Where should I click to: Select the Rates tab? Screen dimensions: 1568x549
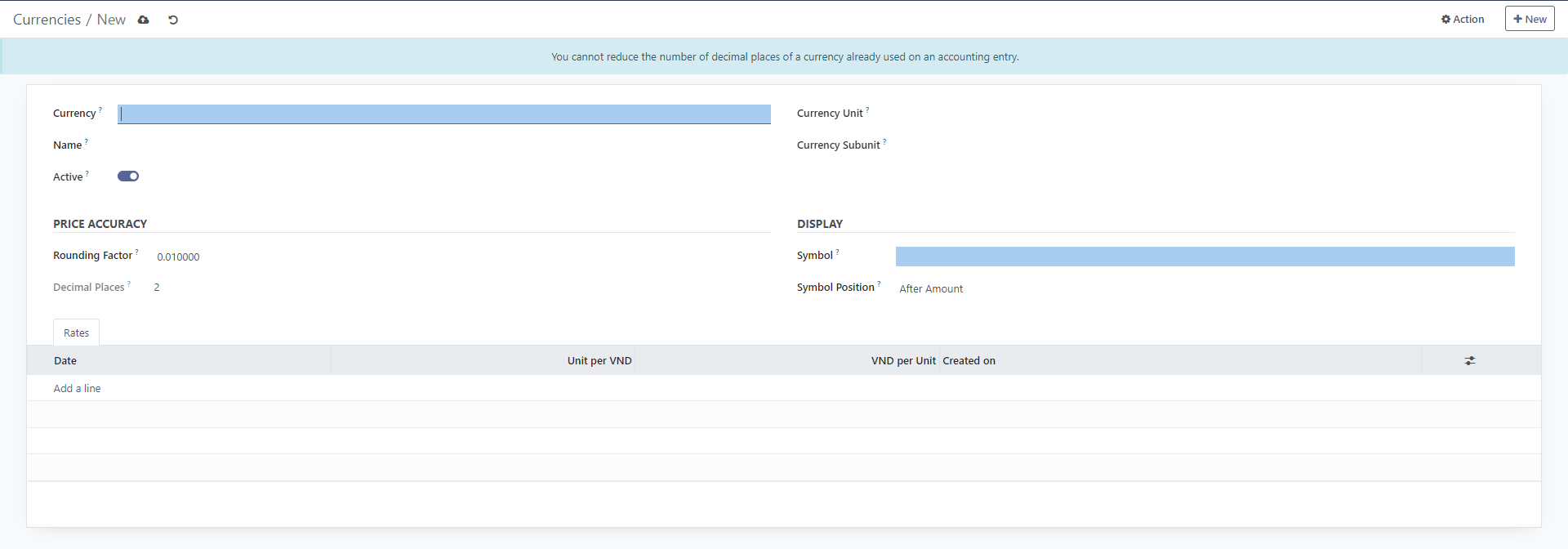point(76,333)
